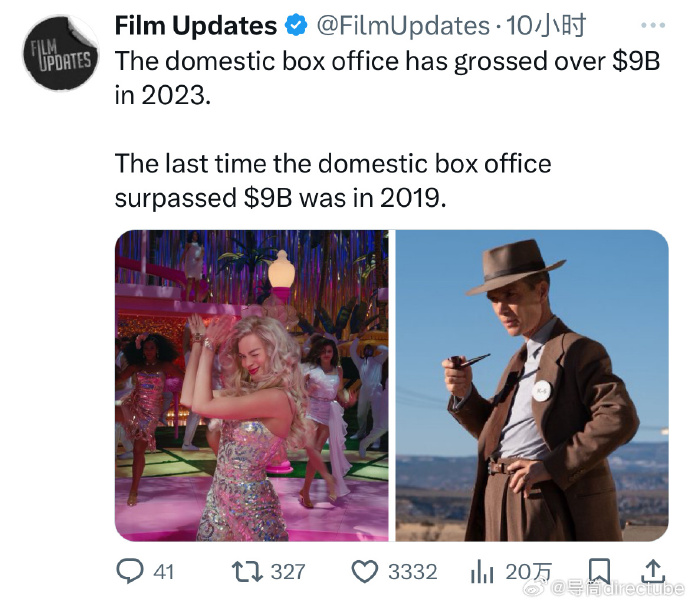Click the 10小时 timestamp
This screenshot has height=603, width=690.
pyautogui.click(x=545, y=25)
